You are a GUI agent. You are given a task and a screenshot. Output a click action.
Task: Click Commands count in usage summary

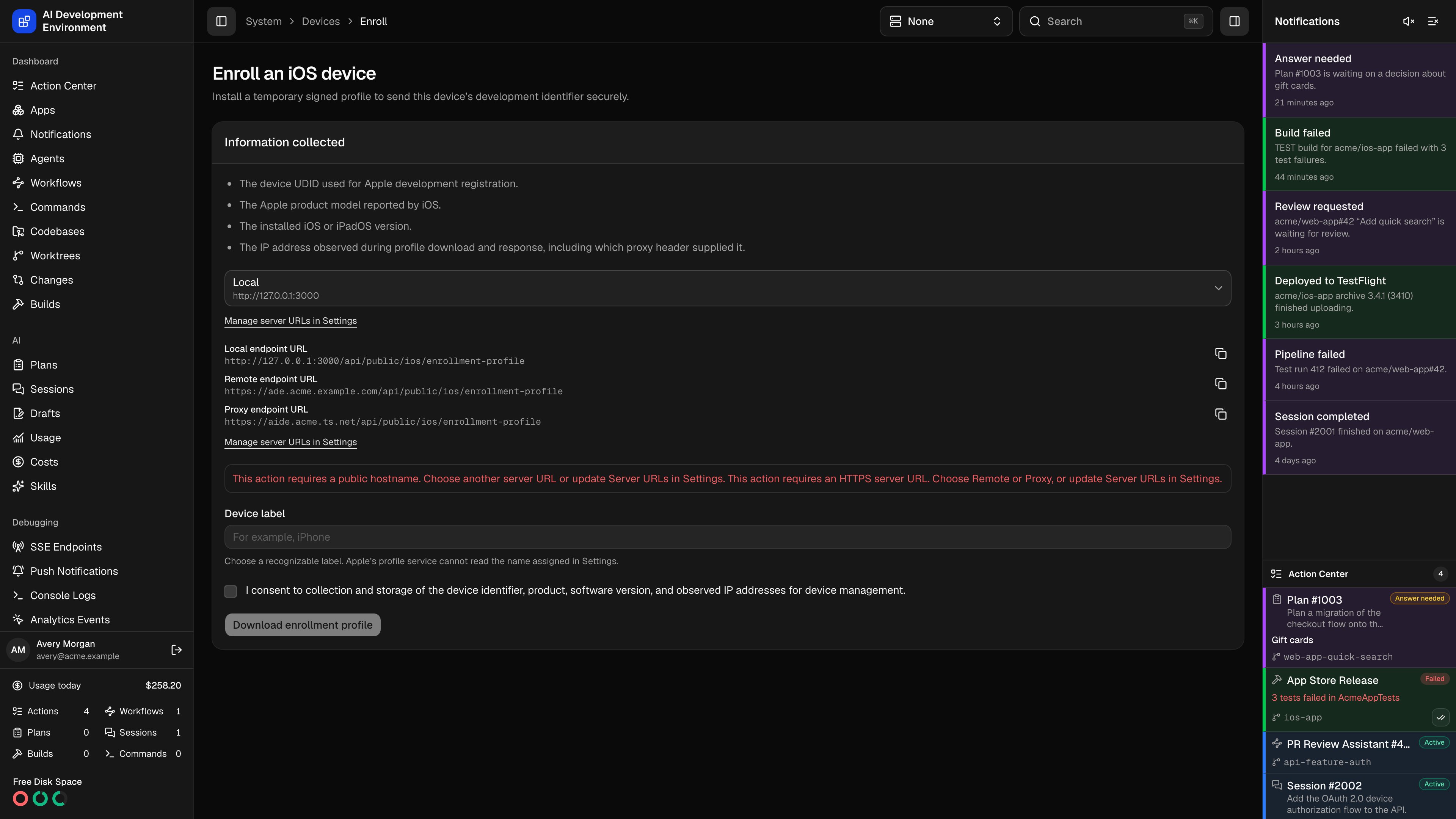143,754
